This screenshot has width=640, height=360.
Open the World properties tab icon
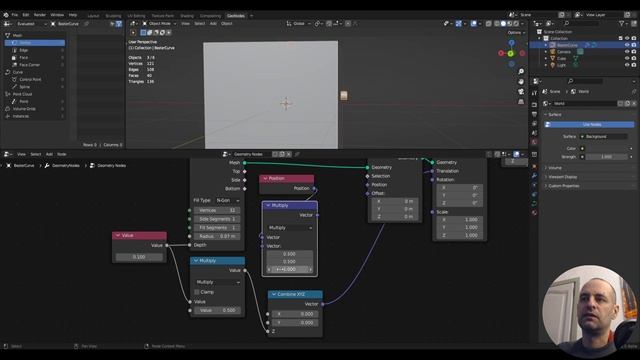[534, 142]
